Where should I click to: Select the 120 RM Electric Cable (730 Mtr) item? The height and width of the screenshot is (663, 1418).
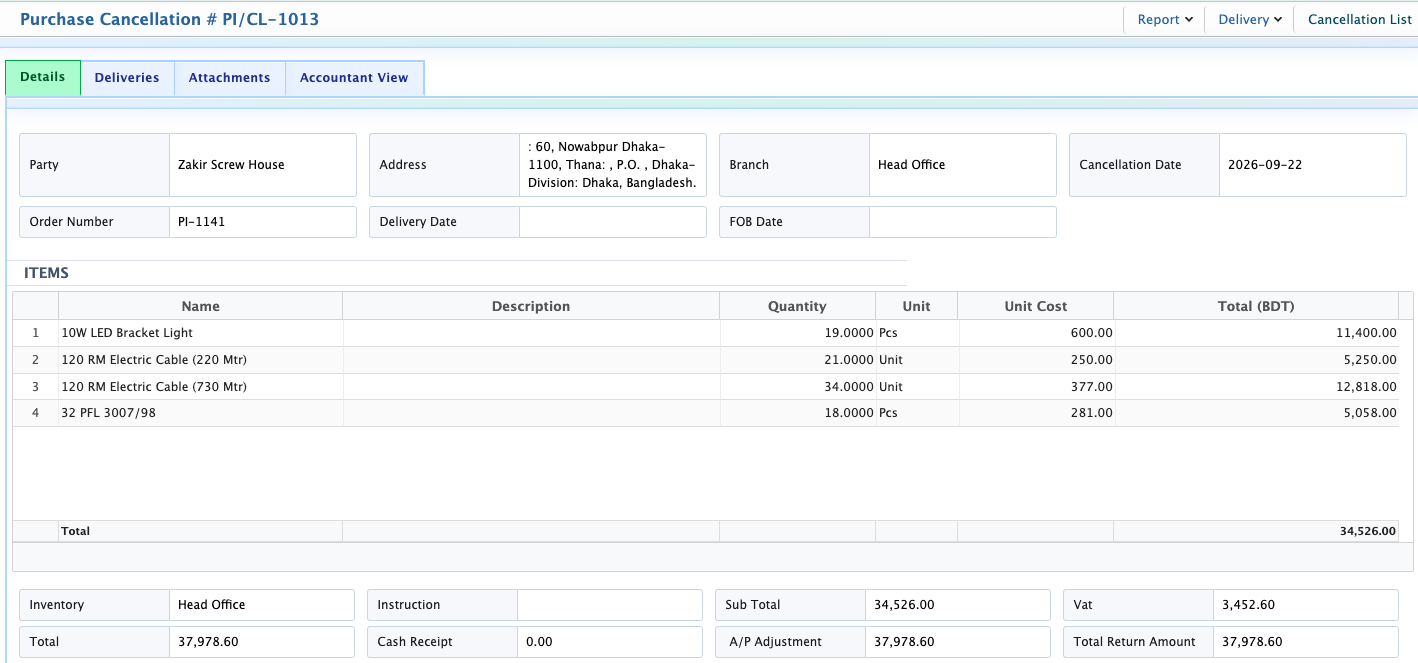[154, 387]
